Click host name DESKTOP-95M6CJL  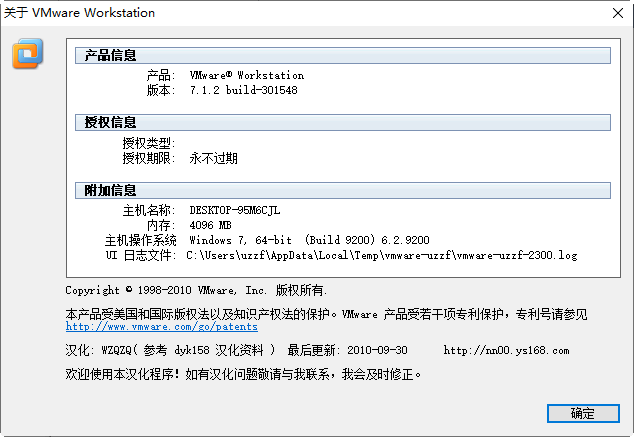[x=235, y=210]
